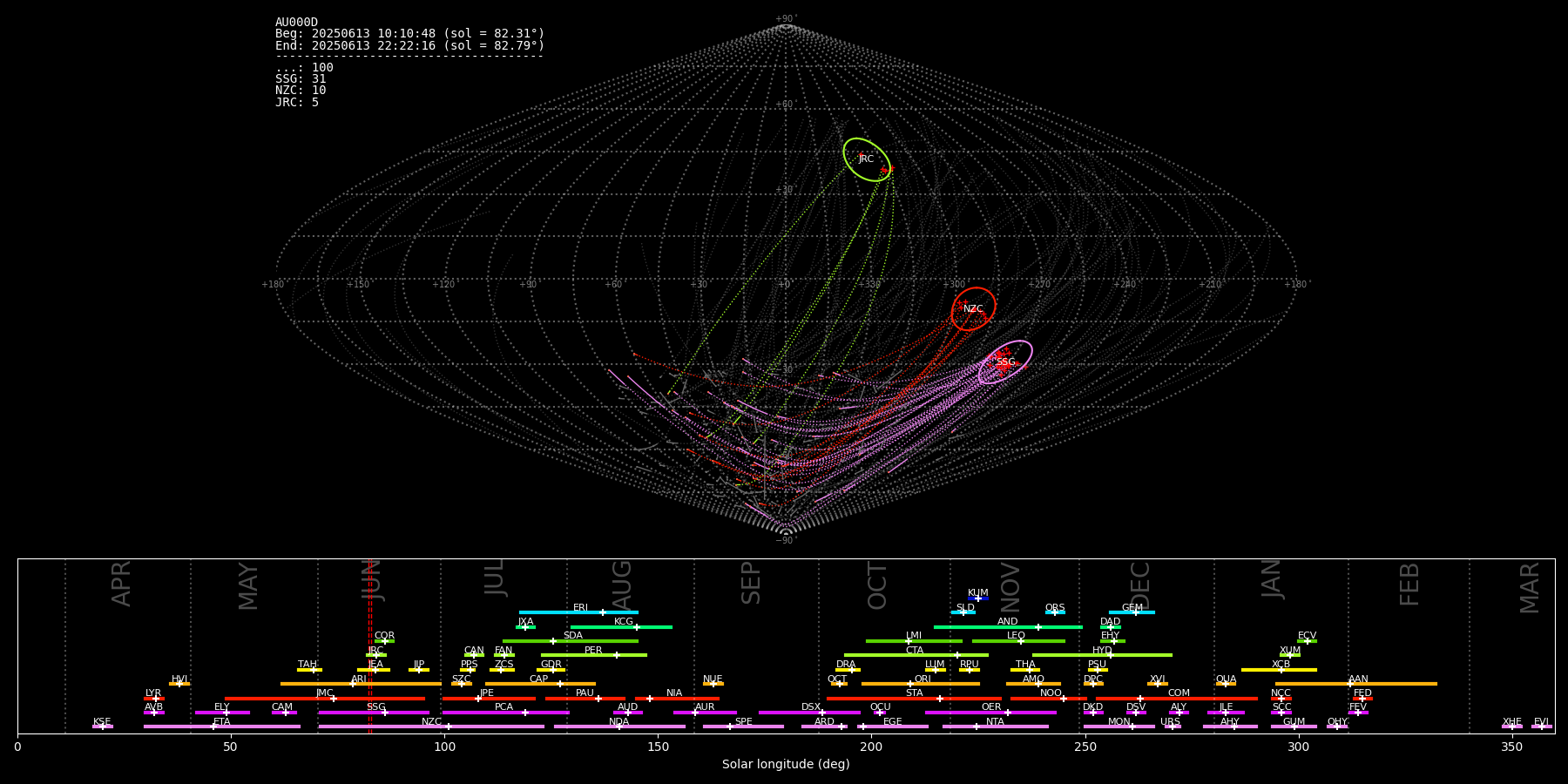Select the COM shower label in timeline
Screen dimensions: 1568x784
[x=1179, y=693]
